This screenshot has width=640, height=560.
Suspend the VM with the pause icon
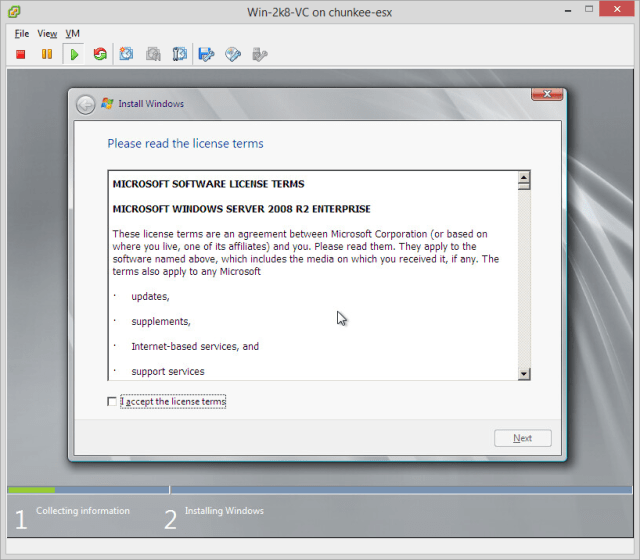pyautogui.click(x=47, y=54)
